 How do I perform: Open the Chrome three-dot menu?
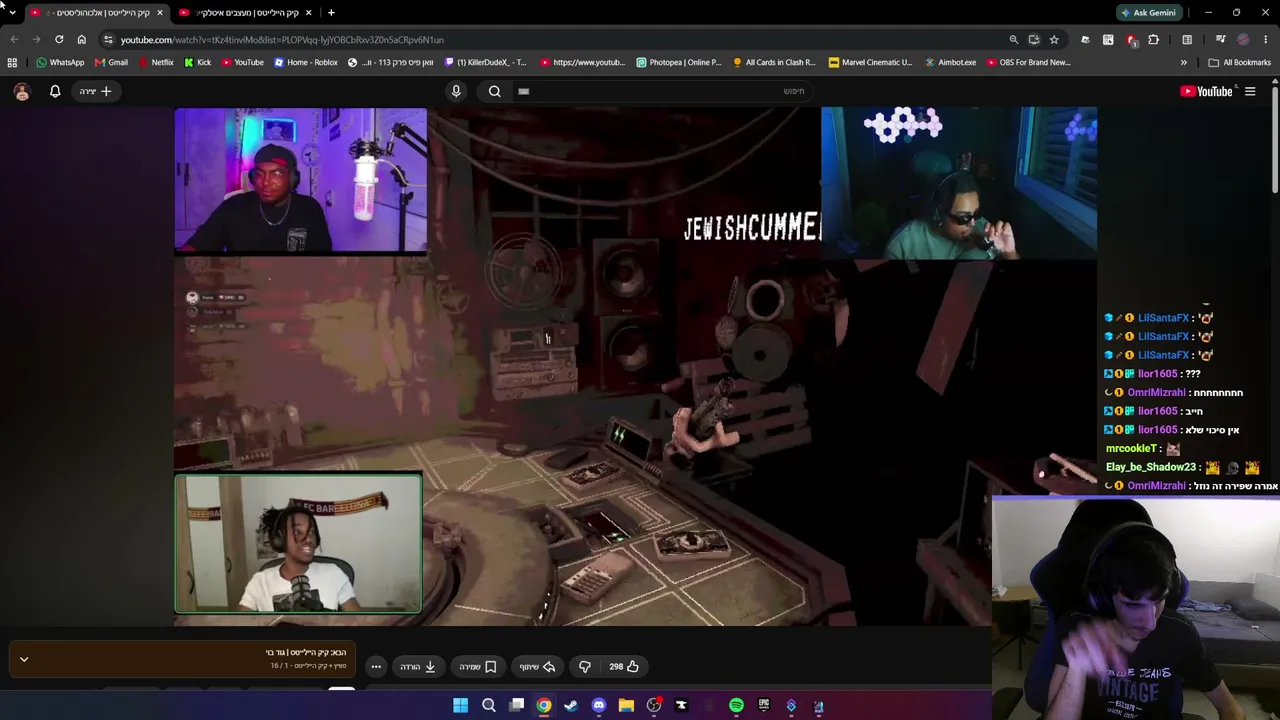(x=1266, y=40)
